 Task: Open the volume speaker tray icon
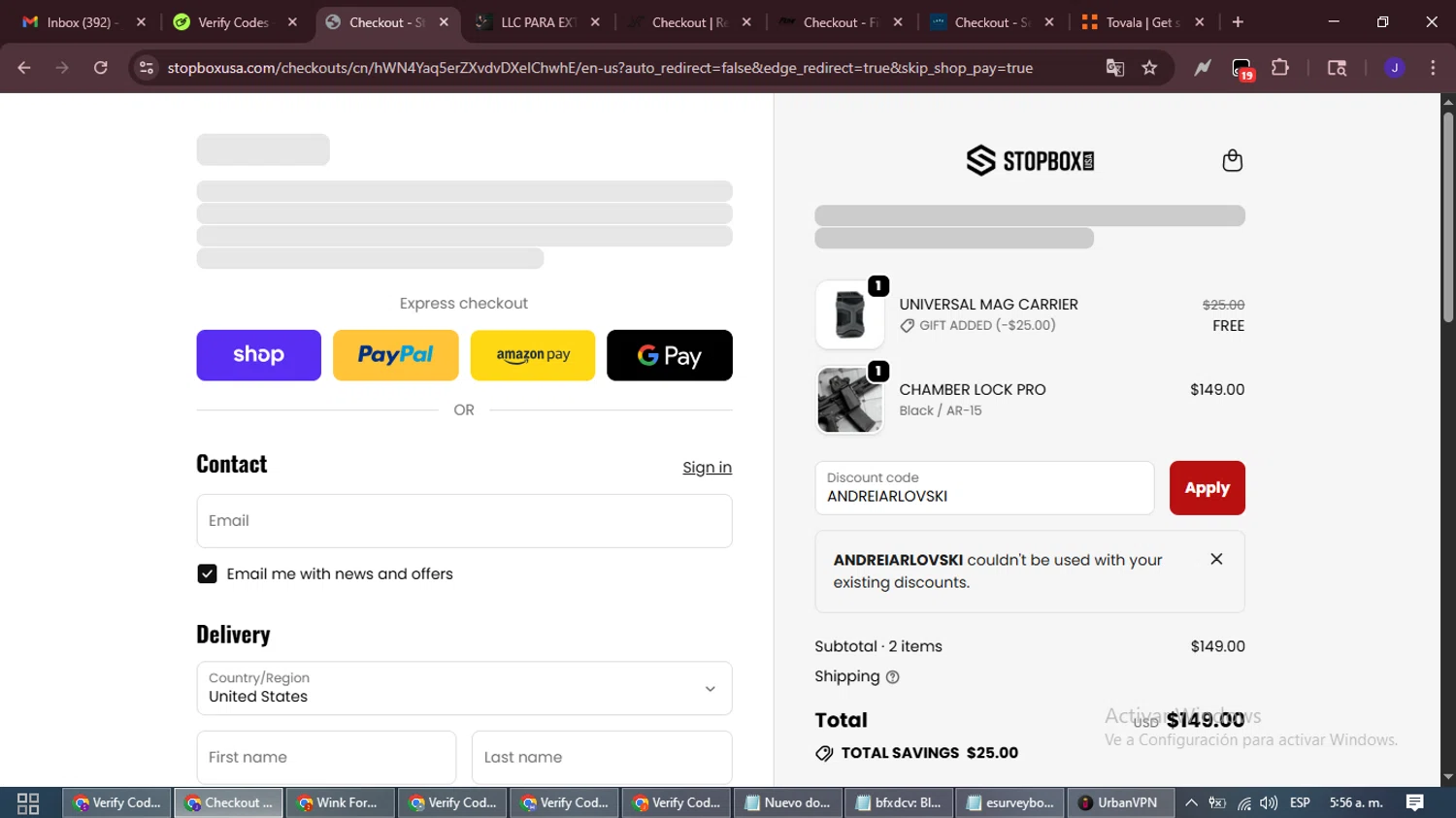(x=1269, y=802)
